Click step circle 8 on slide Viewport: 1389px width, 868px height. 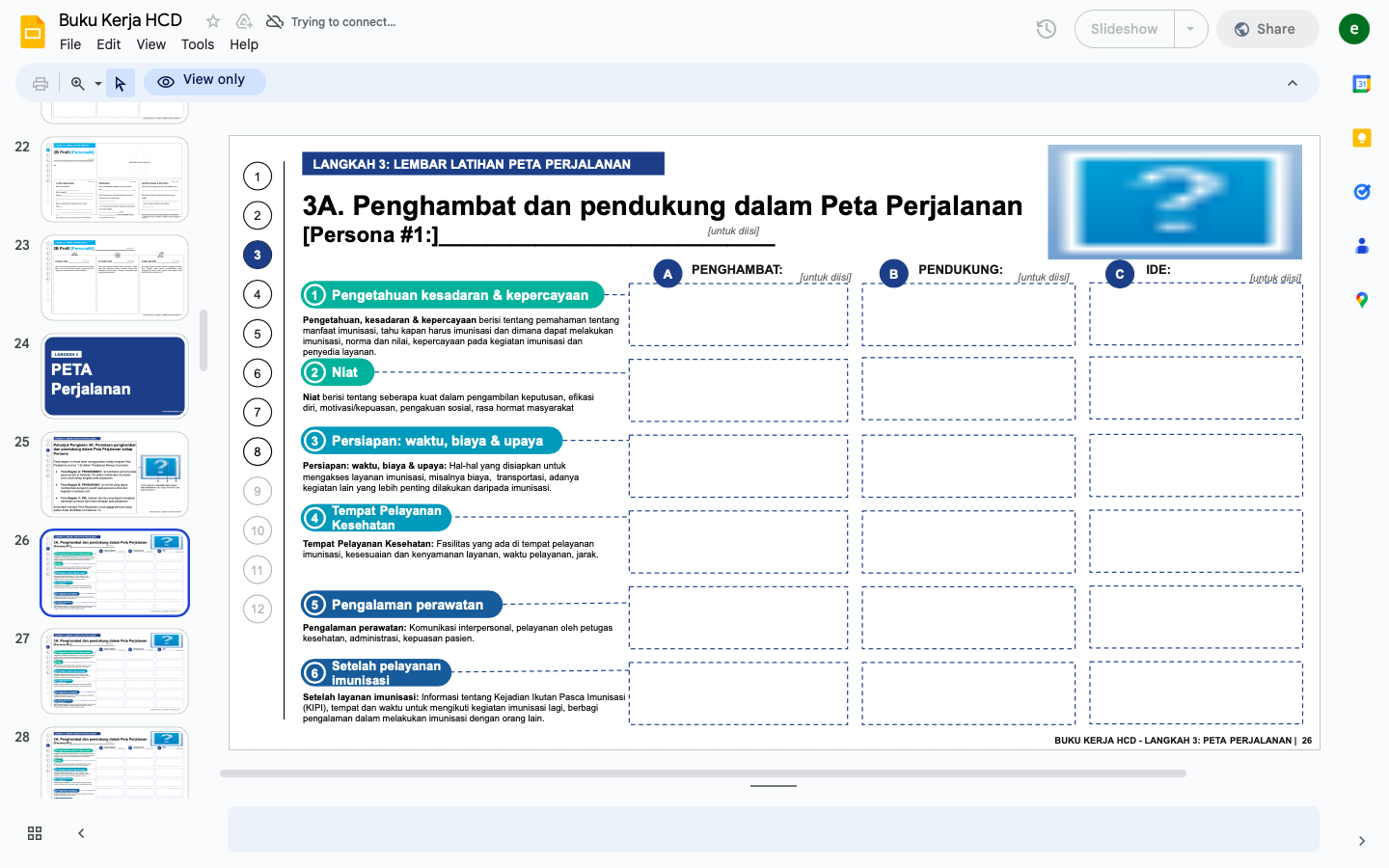click(258, 451)
